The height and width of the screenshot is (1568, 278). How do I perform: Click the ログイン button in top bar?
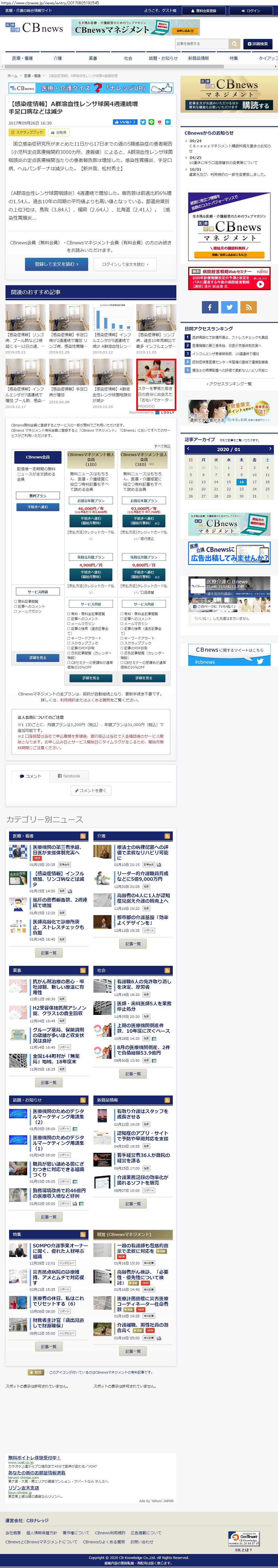coord(250,10)
